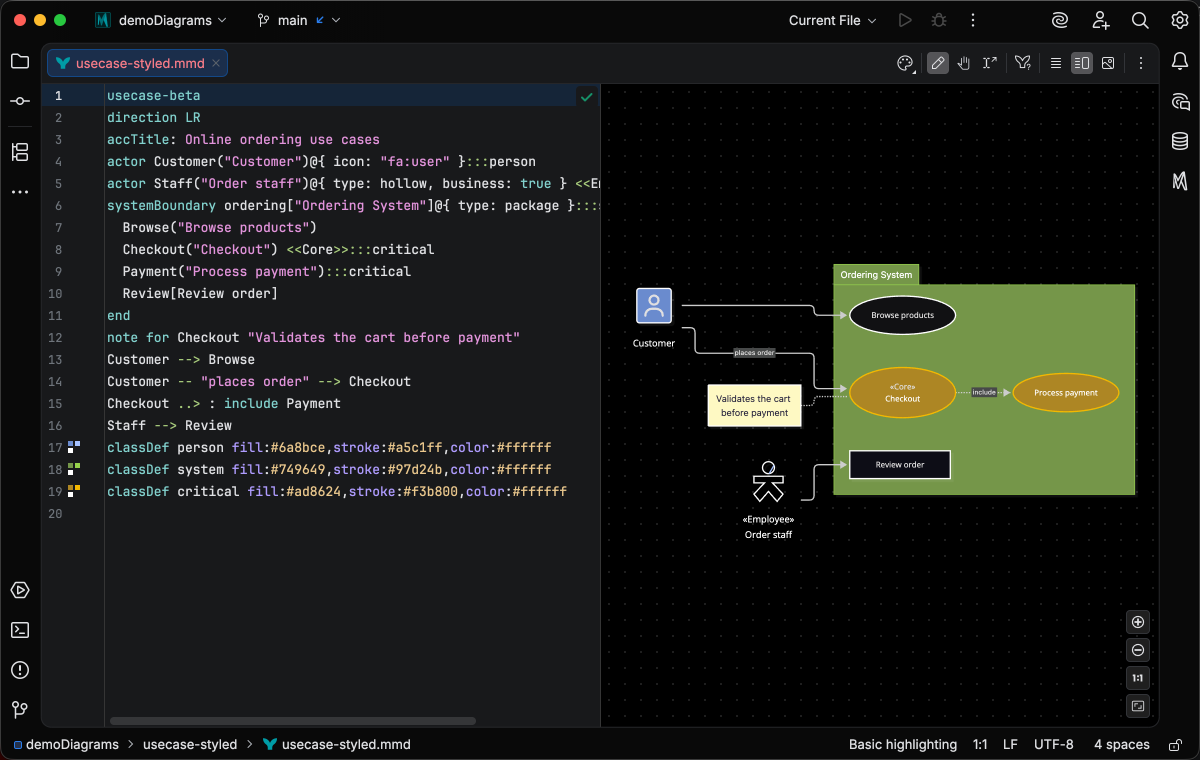Open the editor toolbar more options
This screenshot has height=760, width=1200.
pyautogui.click(x=1140, y=63)
